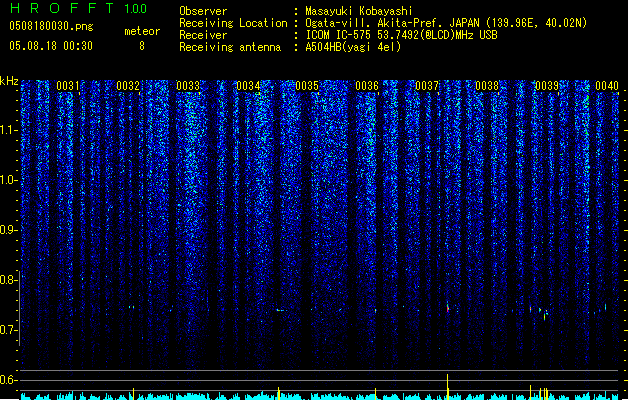Click the 0035 time marker
Image resolution: width=629 pixels, height=400 pixels.
(307, 86)
